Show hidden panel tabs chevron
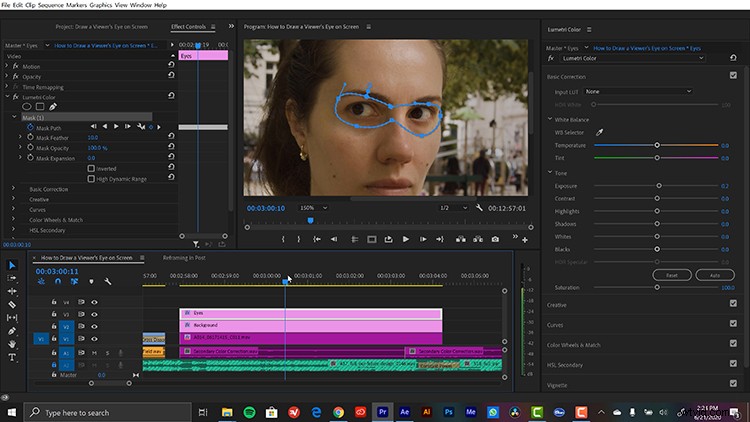Viewport: 750px width, 422px height. tap(231, 26)
